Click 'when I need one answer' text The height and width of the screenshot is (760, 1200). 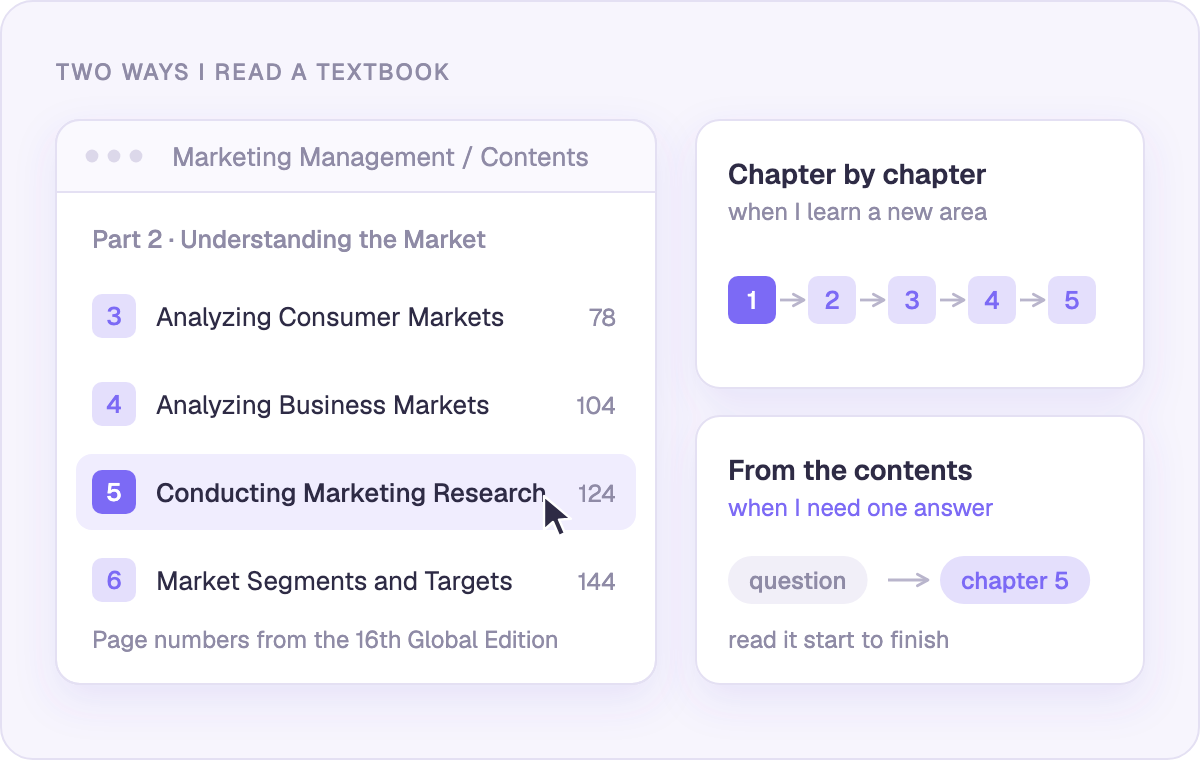pos(860,508)
